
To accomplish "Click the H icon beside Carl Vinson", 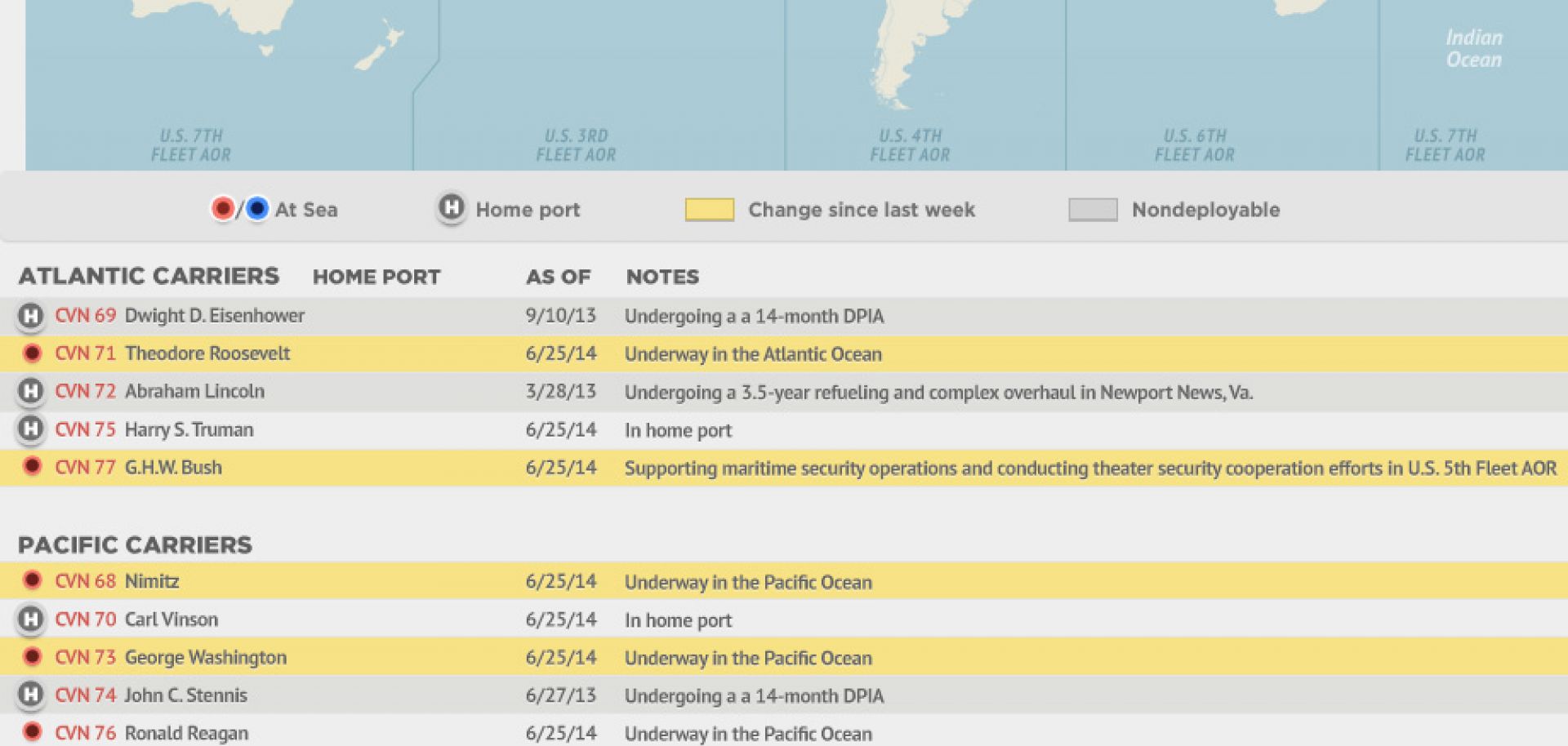I will [x=31, y=619].
